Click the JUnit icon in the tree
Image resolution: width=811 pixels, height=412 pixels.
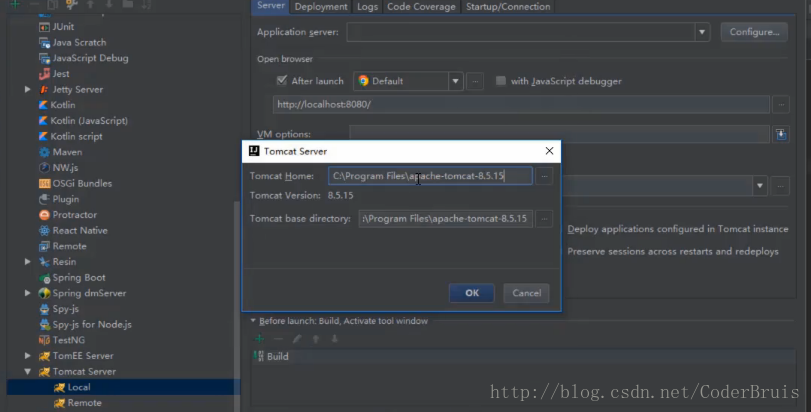44,27
